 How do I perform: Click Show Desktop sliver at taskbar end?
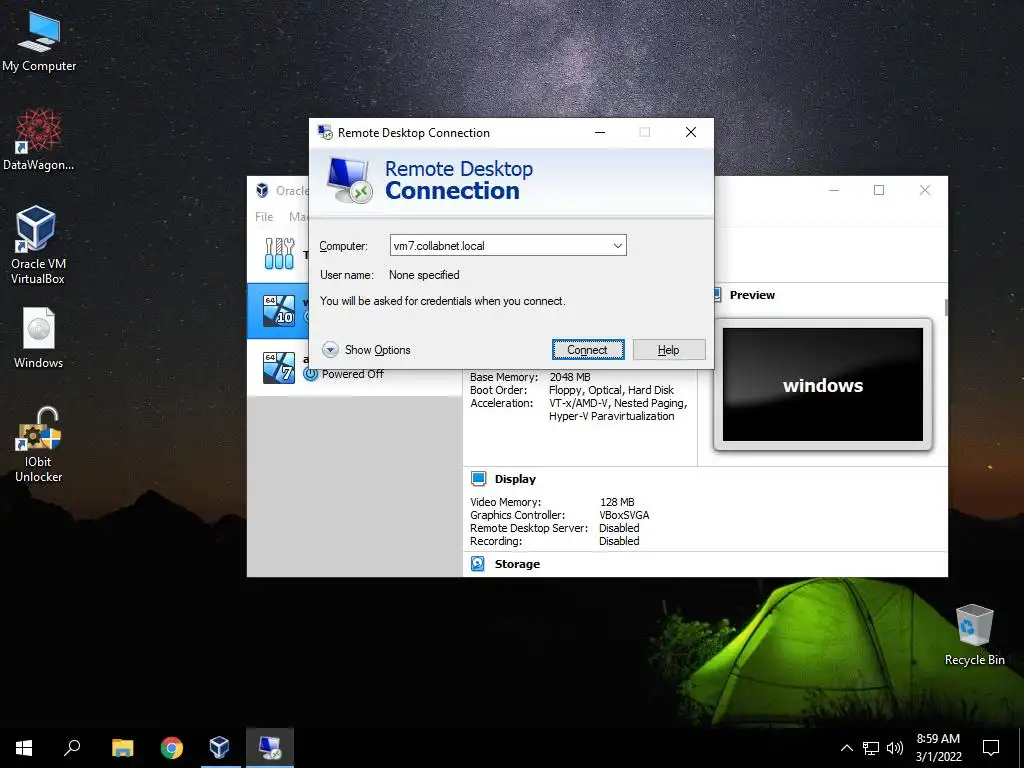[x=1021, y=748]
